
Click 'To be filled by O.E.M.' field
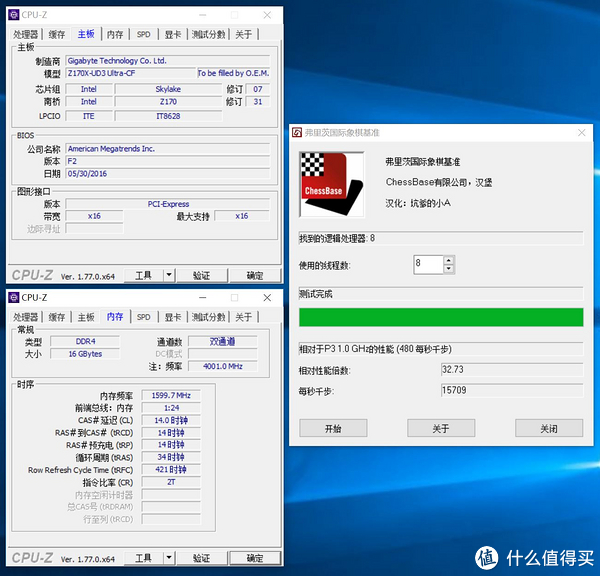tap(233, 73)
